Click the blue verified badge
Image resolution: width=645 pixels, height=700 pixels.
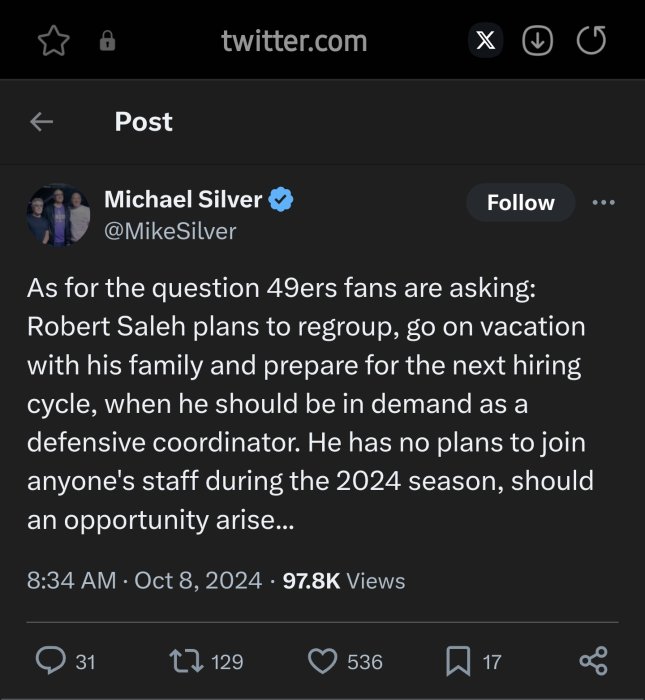pyautogui.click(x=281, y=199)
